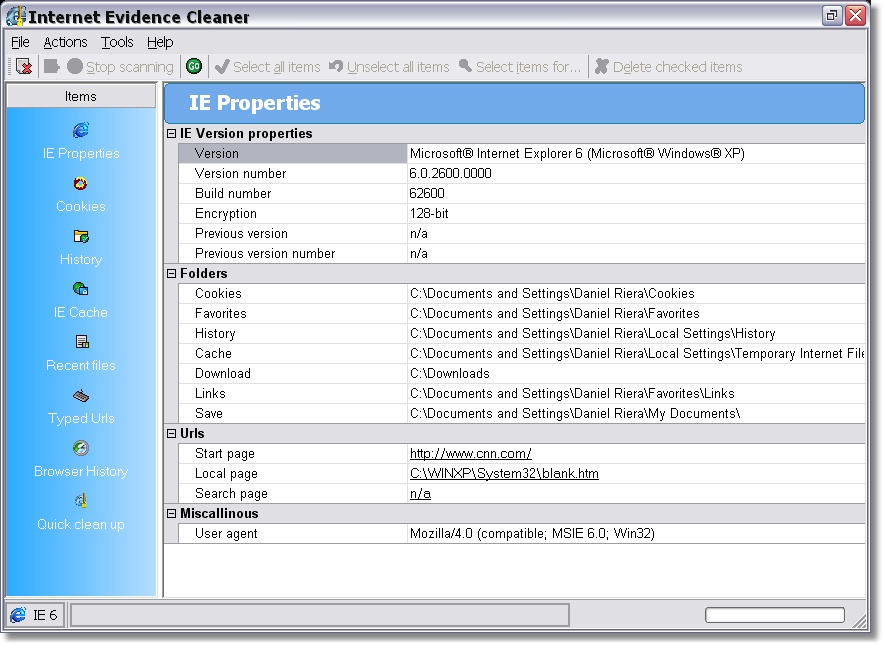Select the User agent property label
Screen dimensions: 883x645
pos(226,534)
